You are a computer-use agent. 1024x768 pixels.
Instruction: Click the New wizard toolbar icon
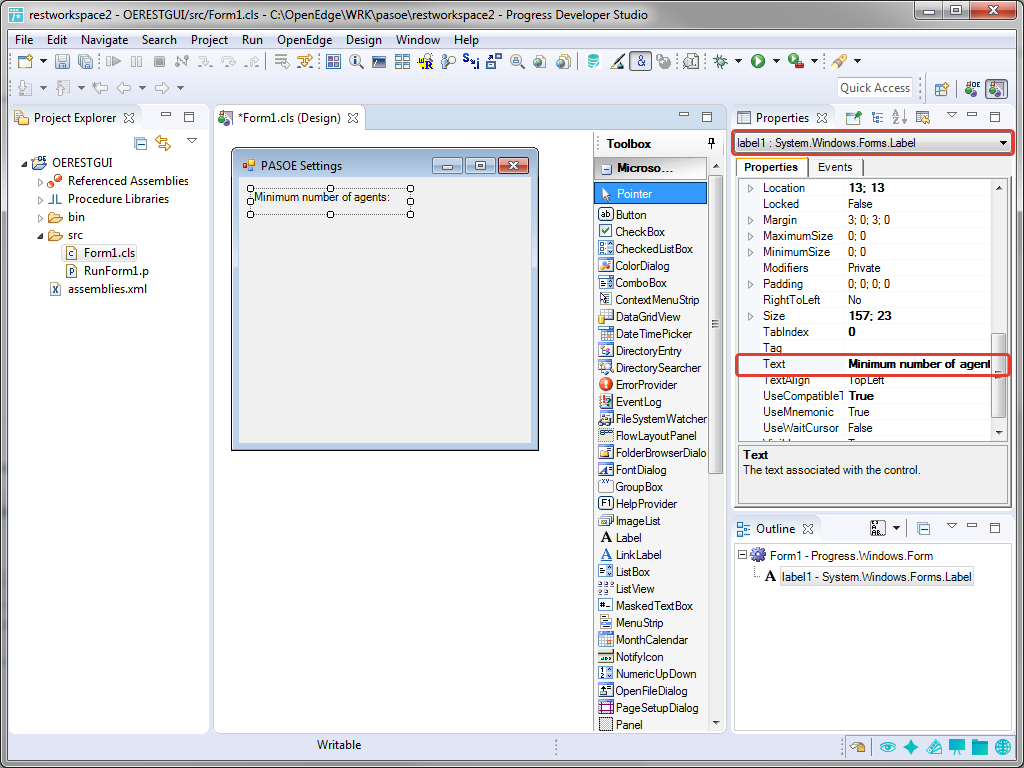(x=25, y=61)
